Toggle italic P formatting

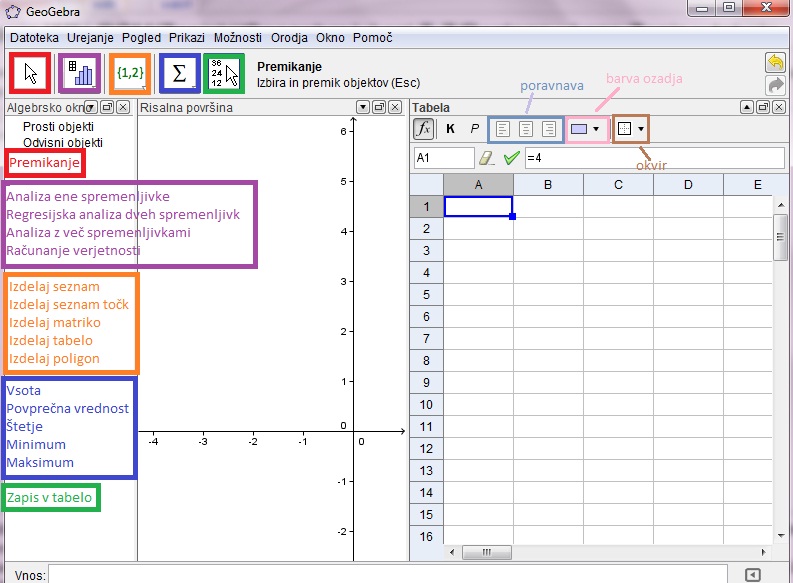point(474,129)
